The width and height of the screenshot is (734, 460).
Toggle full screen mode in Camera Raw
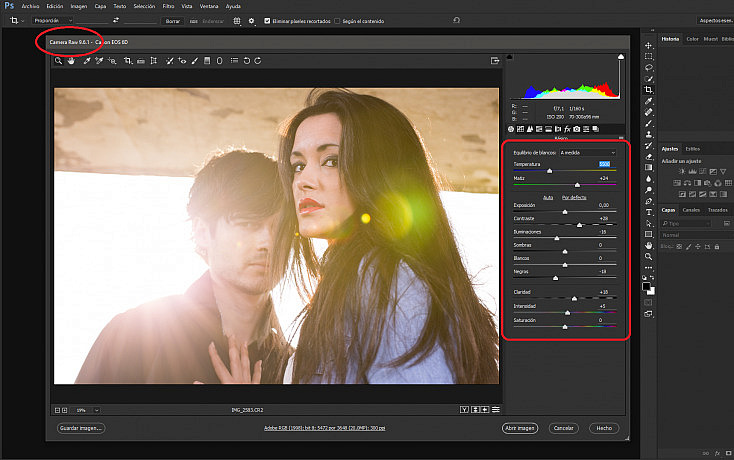[495, 61]
